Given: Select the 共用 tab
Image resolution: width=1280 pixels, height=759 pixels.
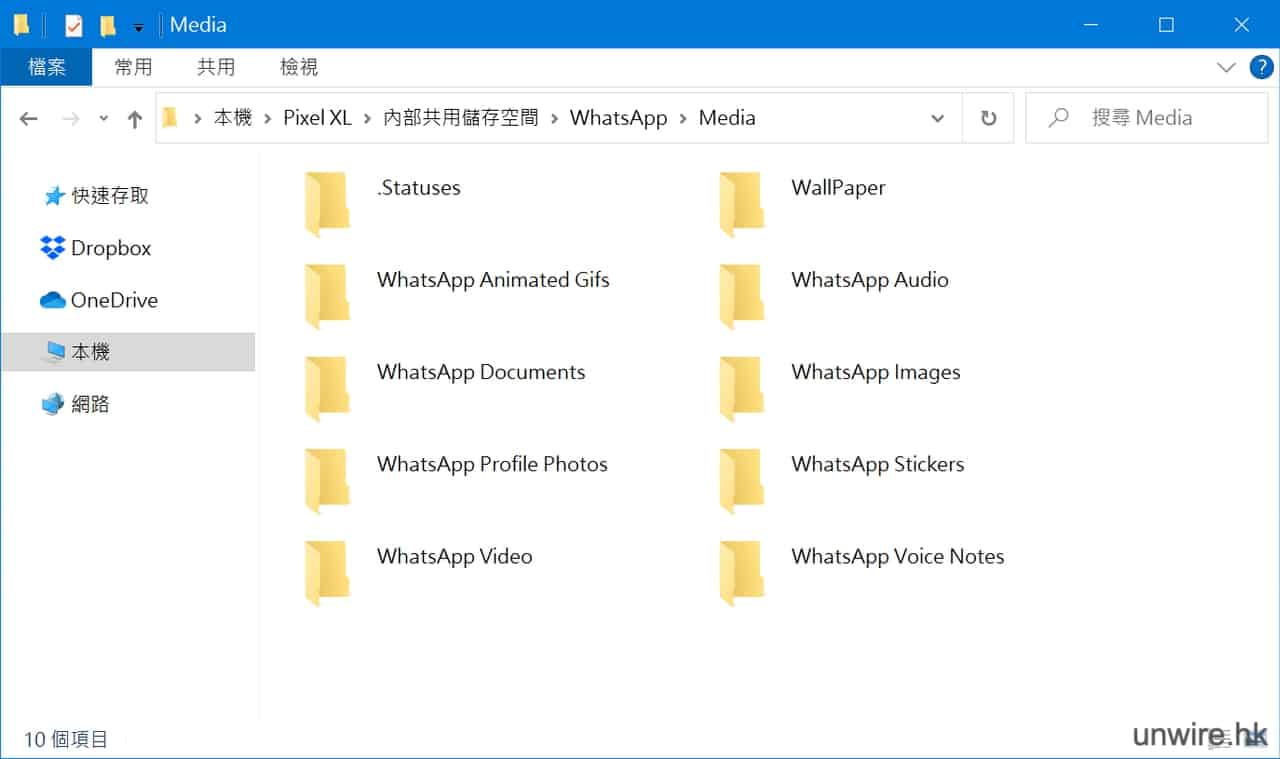Looking at the screenshot, I should tap(216, 67).
